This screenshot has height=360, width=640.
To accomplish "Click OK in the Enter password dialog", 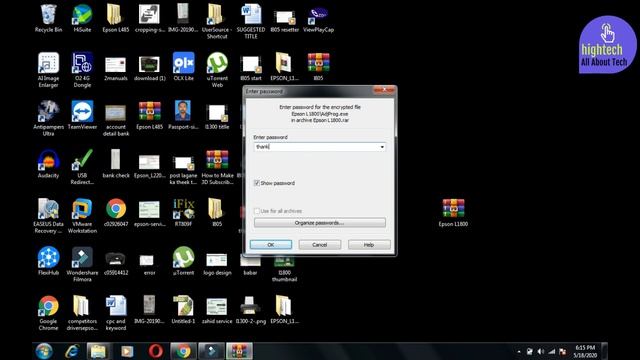I will [x=271, y=244].
